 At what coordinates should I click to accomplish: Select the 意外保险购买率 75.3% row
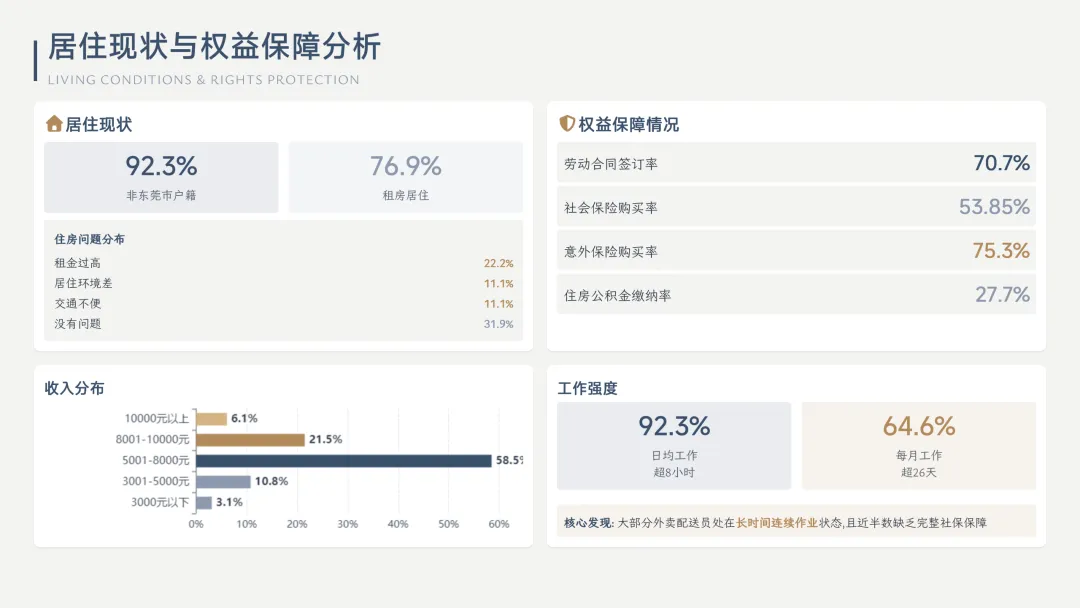(x=796, y=251)
